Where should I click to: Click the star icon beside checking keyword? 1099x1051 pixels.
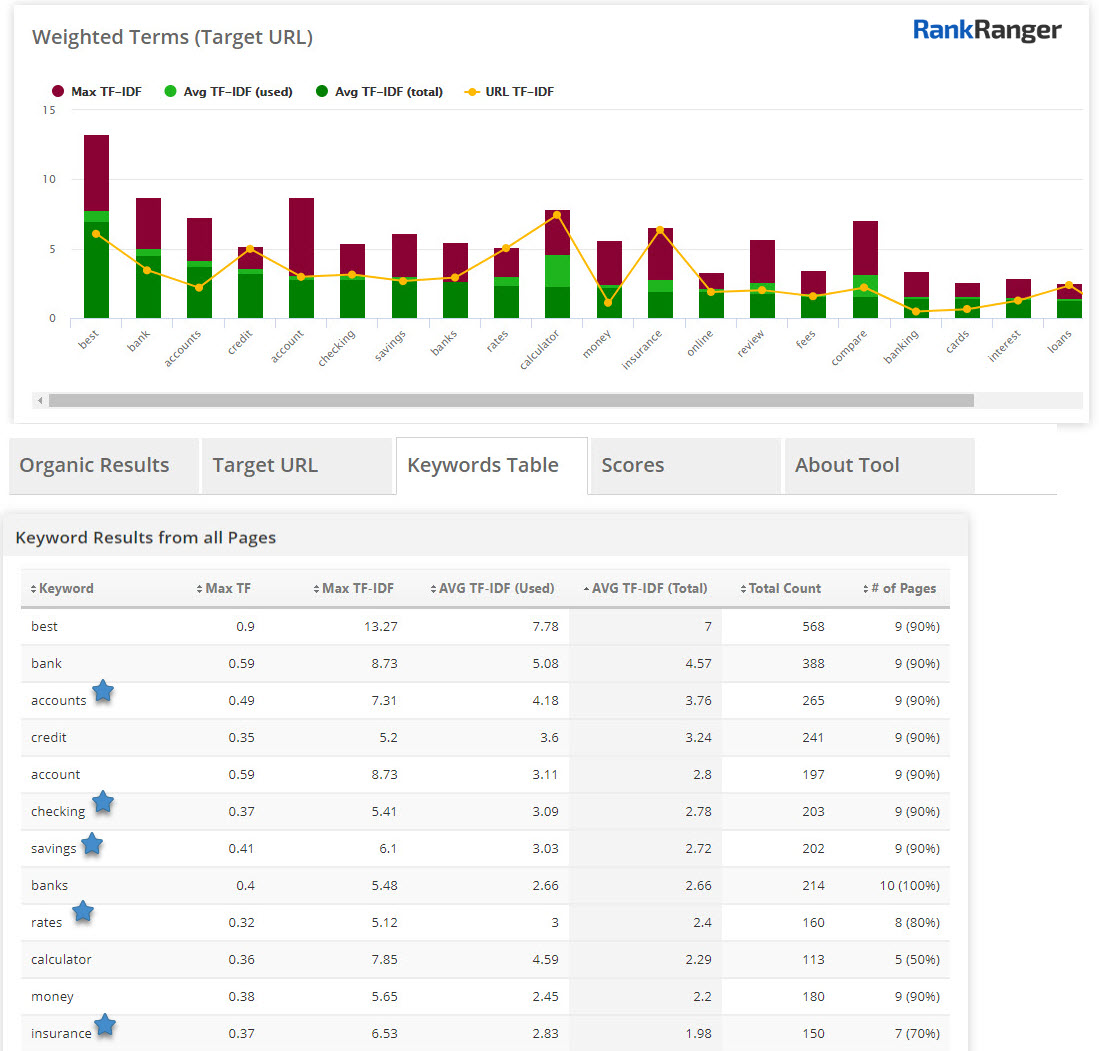coord(102,802)
